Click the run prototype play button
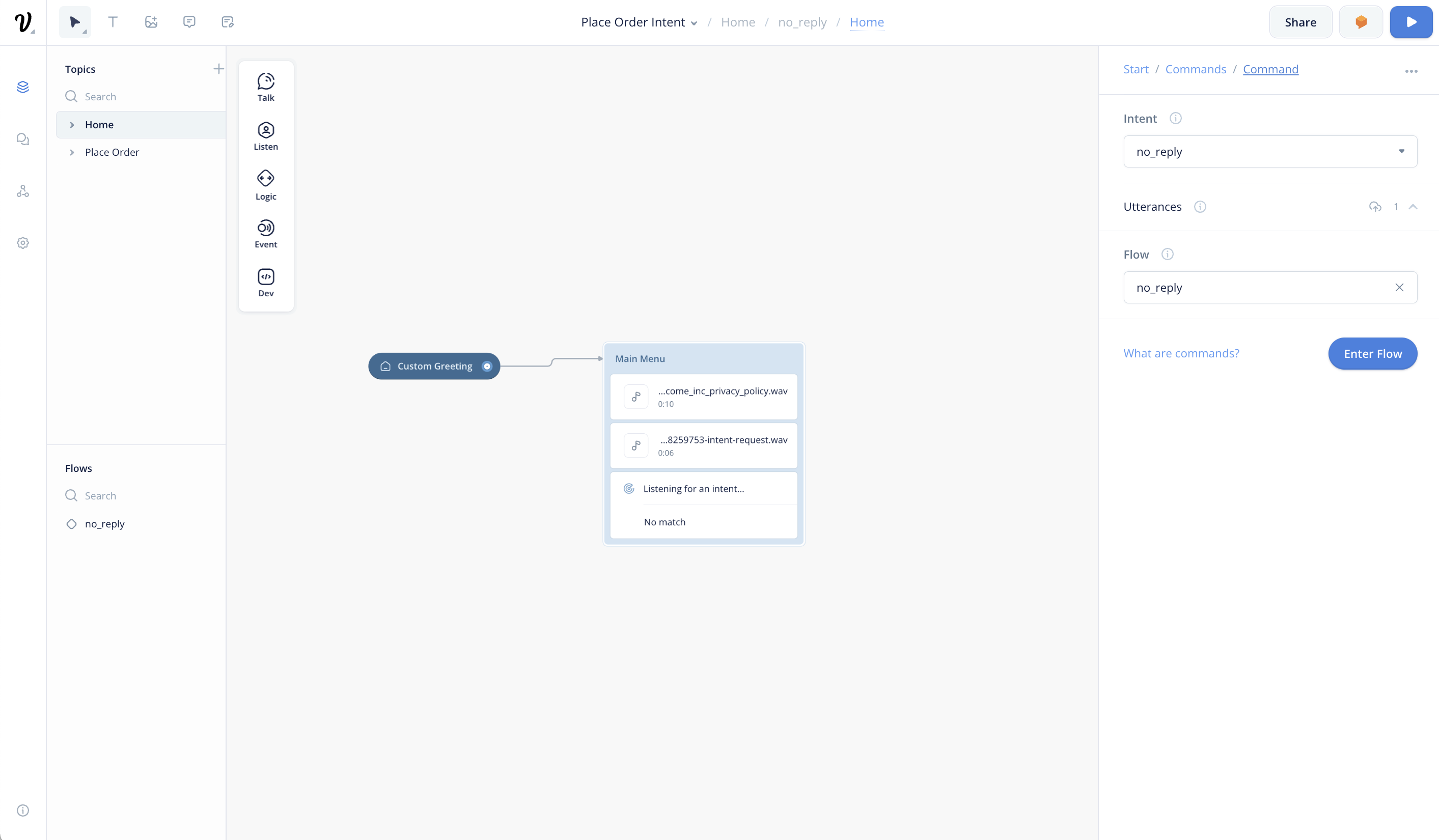 (x=1410, y=22)
